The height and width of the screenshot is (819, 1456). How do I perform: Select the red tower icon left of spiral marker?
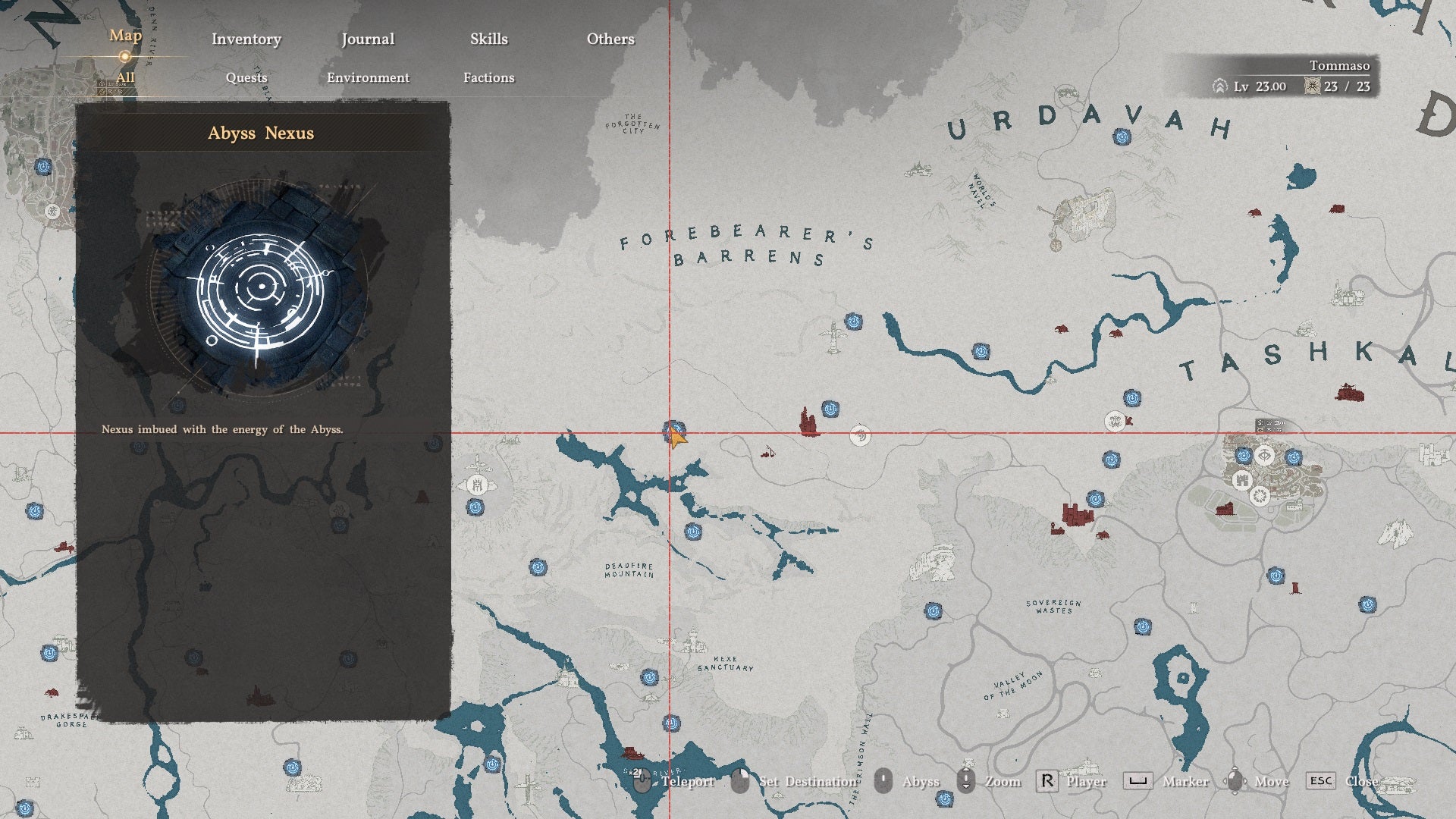[x=808, y=421]
